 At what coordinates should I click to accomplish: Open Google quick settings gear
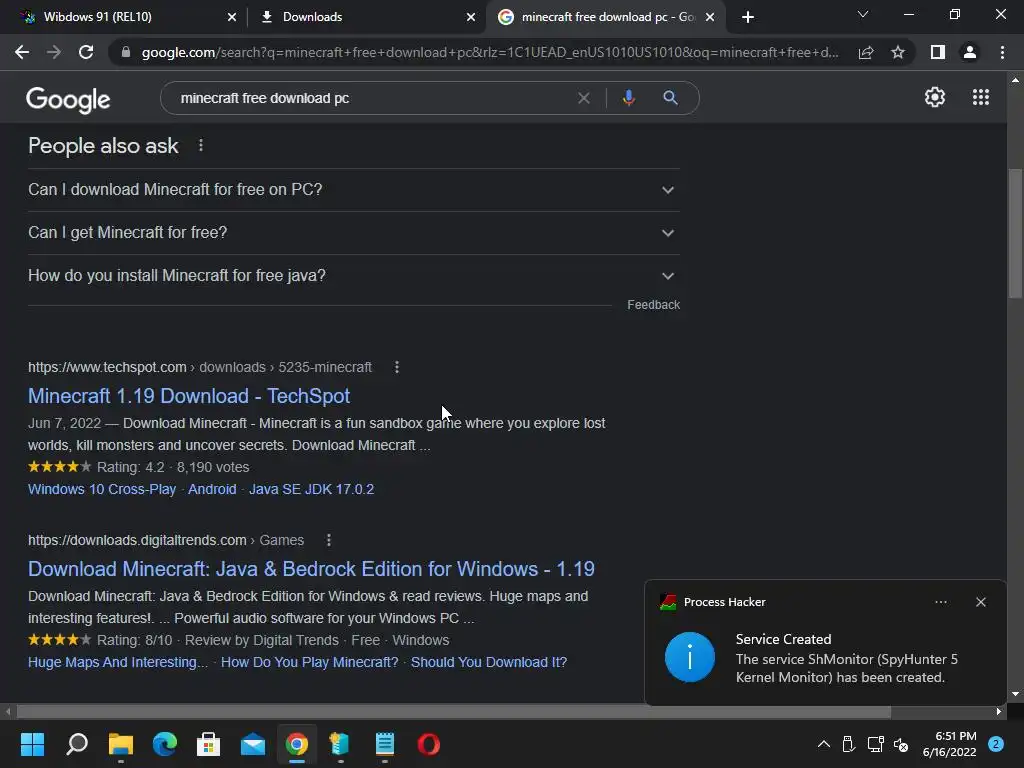pyautogui.click(x=935, y=97)
